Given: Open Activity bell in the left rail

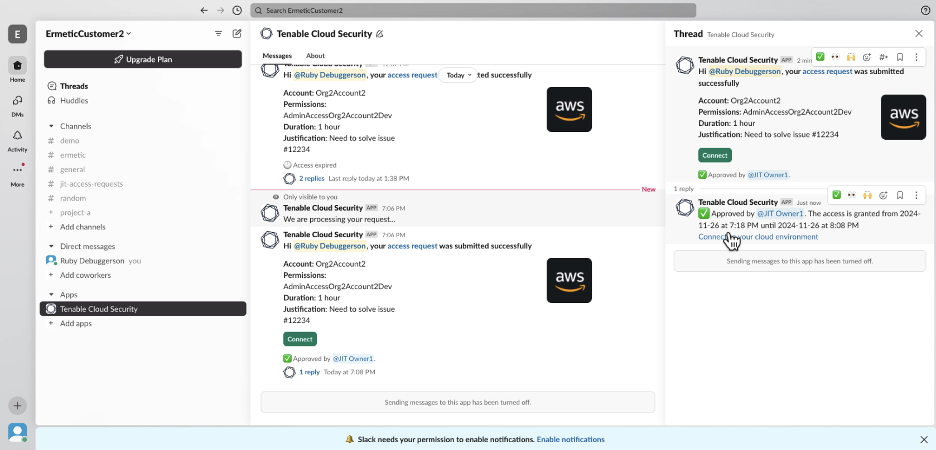Looking at the screenshot, I should pyautogui.click(x=17, y=140).
